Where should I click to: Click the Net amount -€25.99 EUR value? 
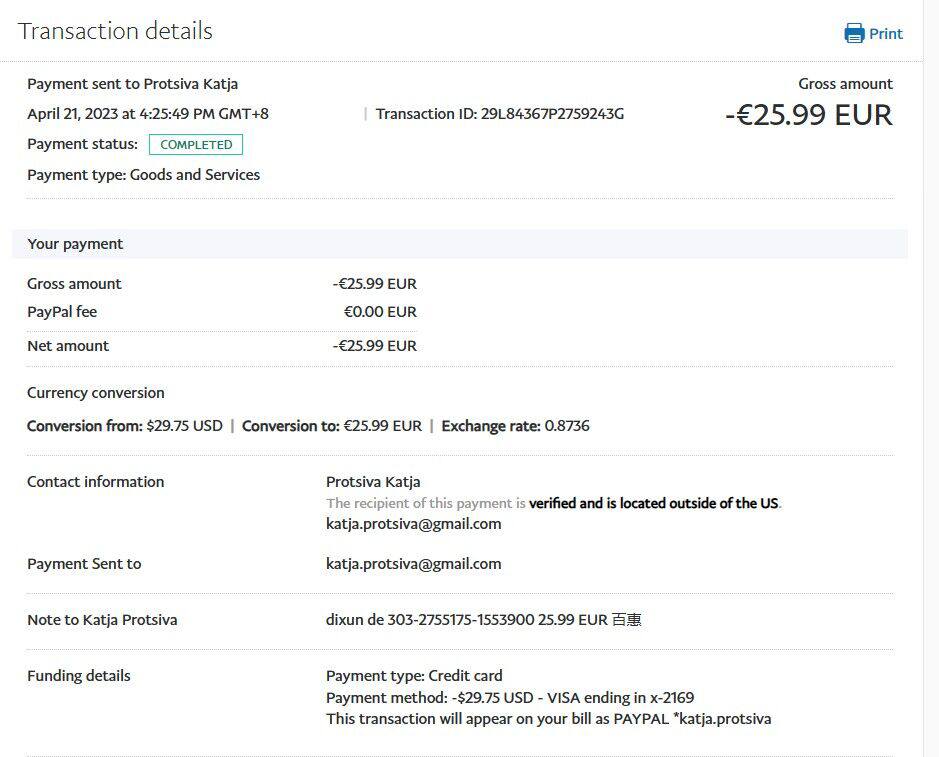pos(374,346)
